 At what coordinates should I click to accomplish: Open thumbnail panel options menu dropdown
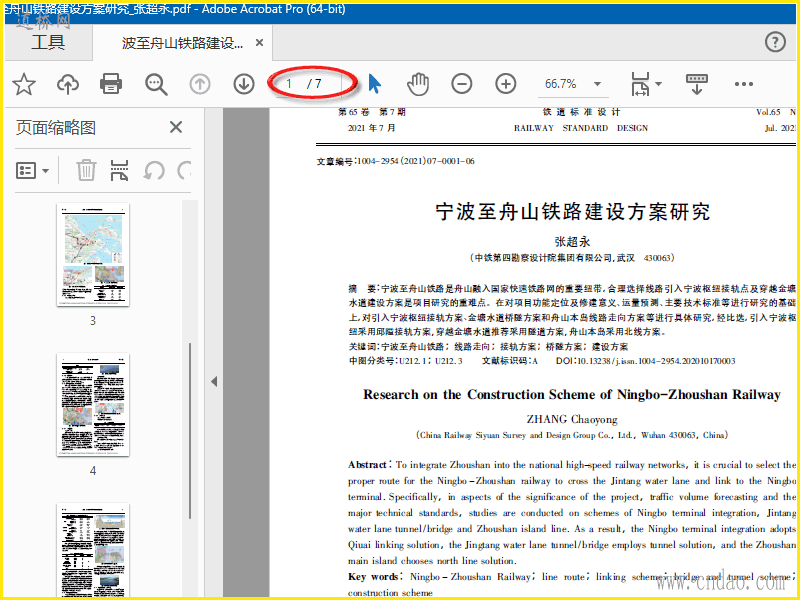pyautogui.click(x=33, y=170)
